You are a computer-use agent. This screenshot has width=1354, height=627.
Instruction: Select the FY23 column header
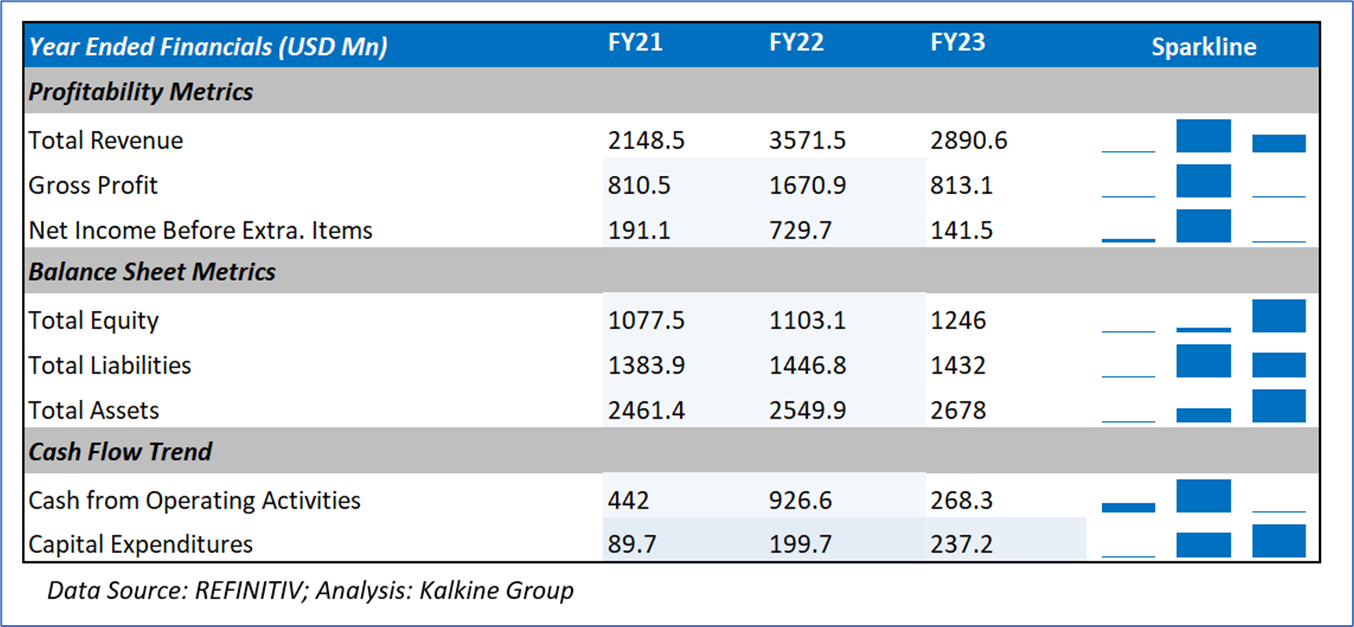[957, 43]
